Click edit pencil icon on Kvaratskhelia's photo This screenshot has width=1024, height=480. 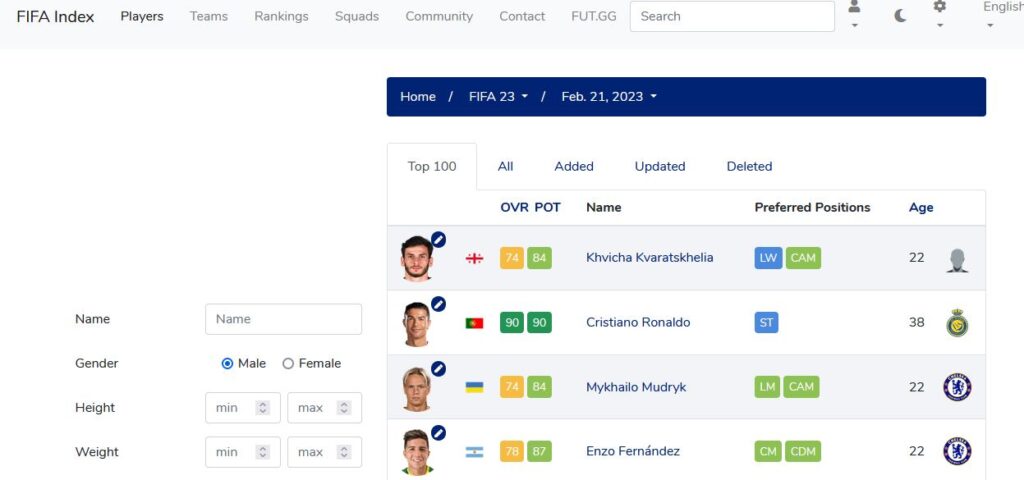click(438, 240)
